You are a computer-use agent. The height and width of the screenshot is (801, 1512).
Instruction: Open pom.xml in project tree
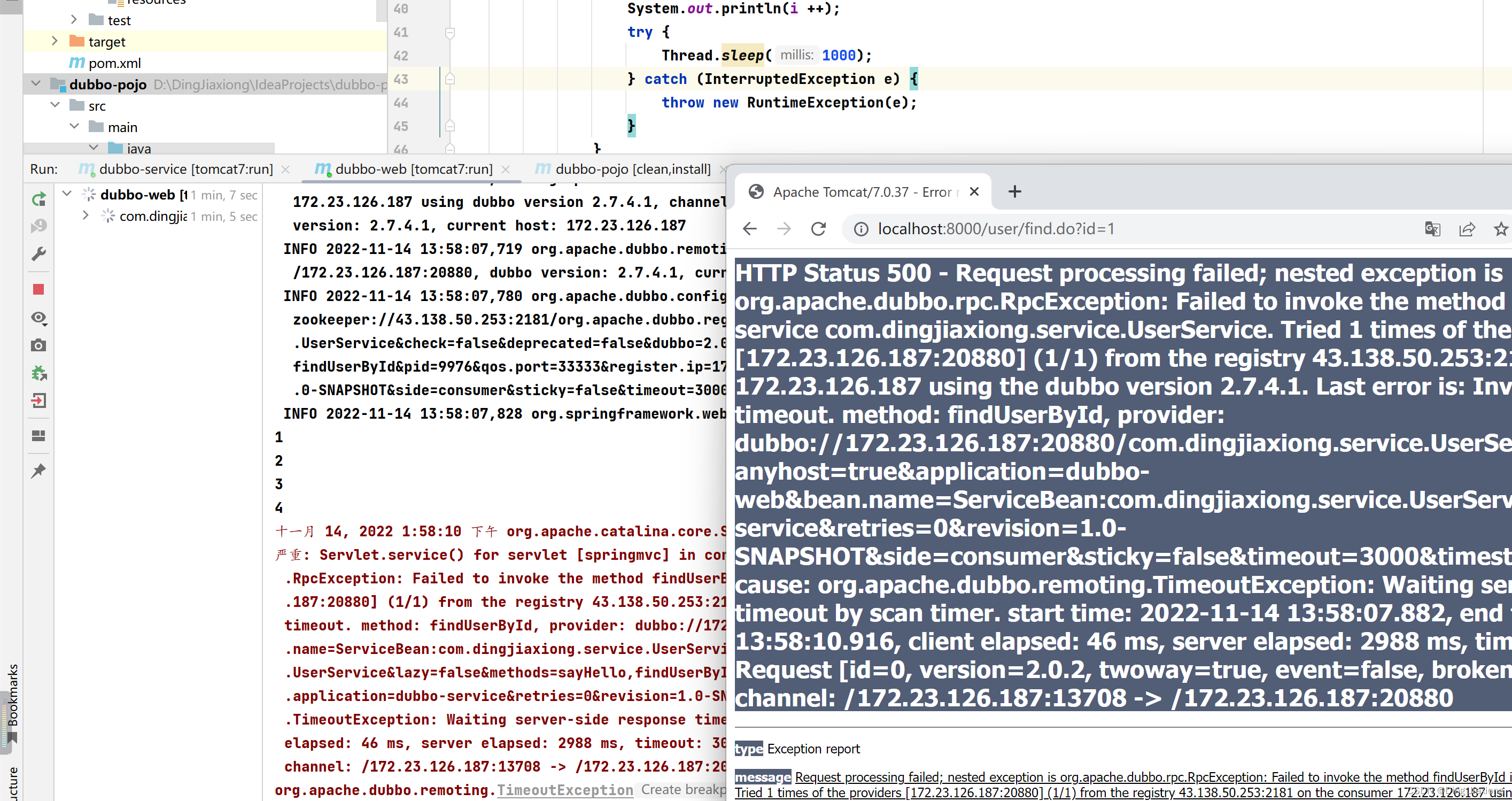point(105,63)
